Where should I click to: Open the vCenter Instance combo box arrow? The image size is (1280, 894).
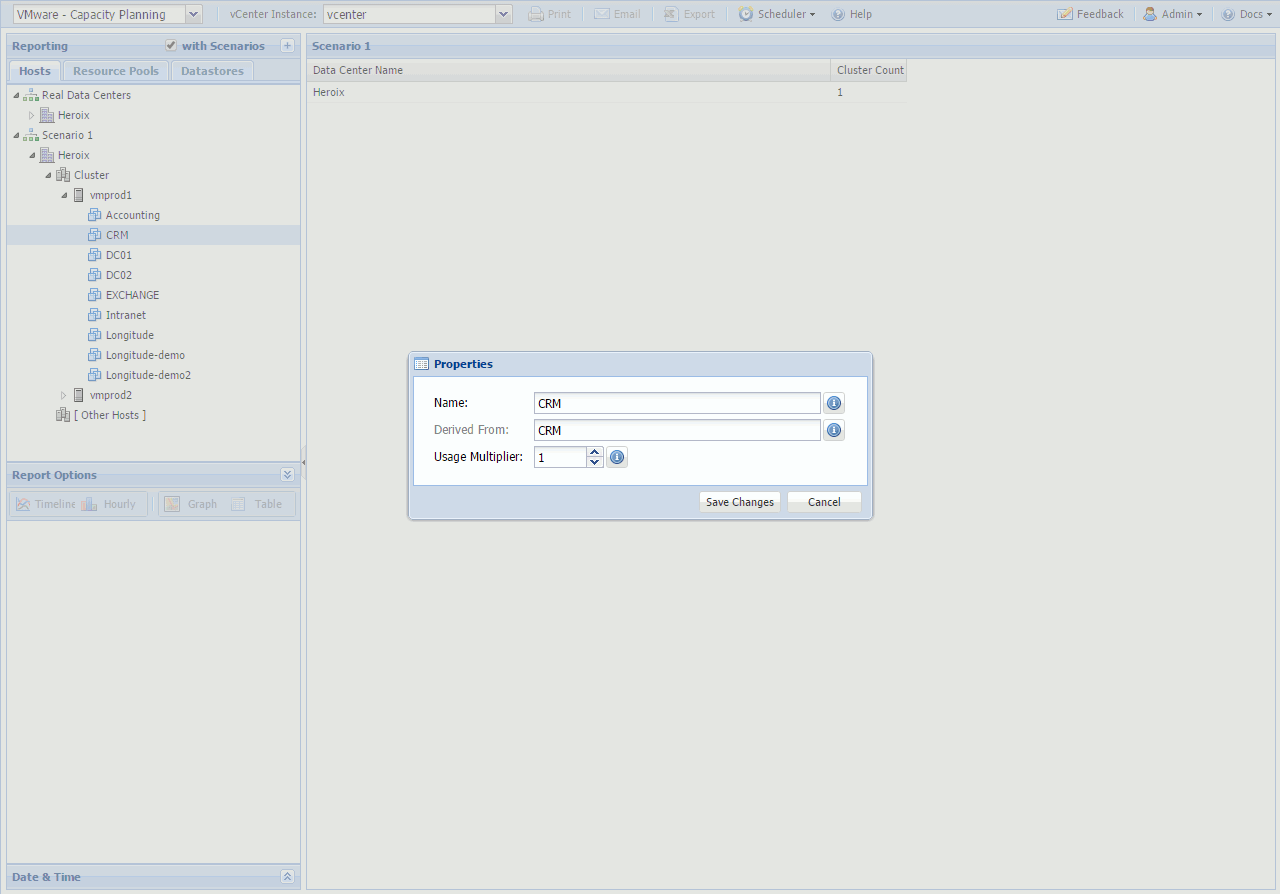tap(504, 14)
